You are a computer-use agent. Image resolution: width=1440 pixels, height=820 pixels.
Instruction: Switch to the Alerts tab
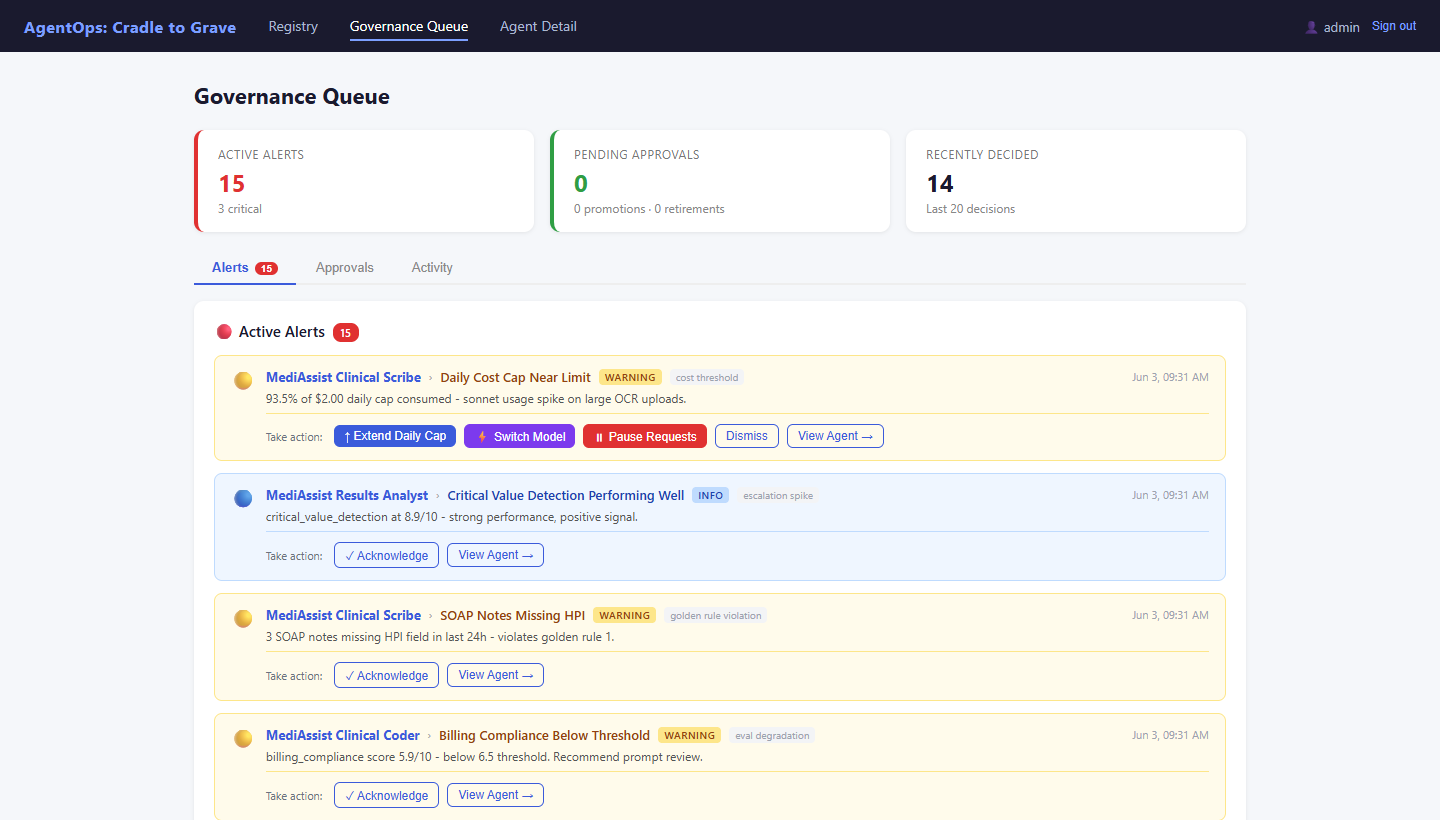point(245,268)
